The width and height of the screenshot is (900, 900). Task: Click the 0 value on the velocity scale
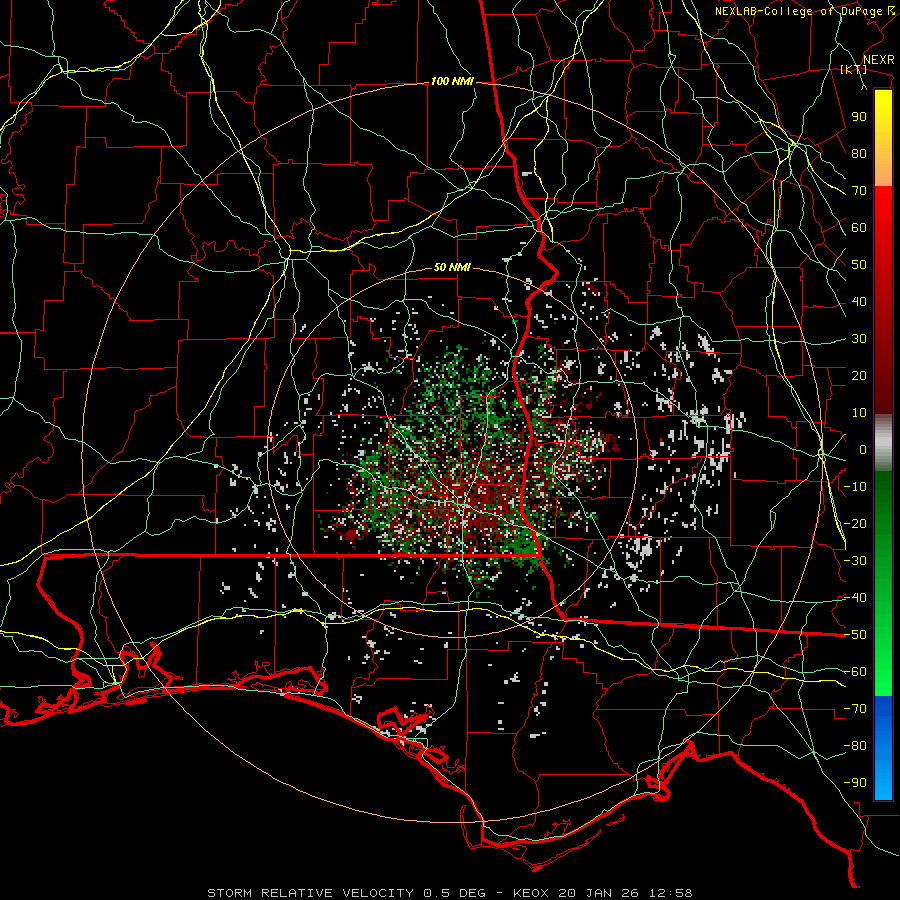863,449
